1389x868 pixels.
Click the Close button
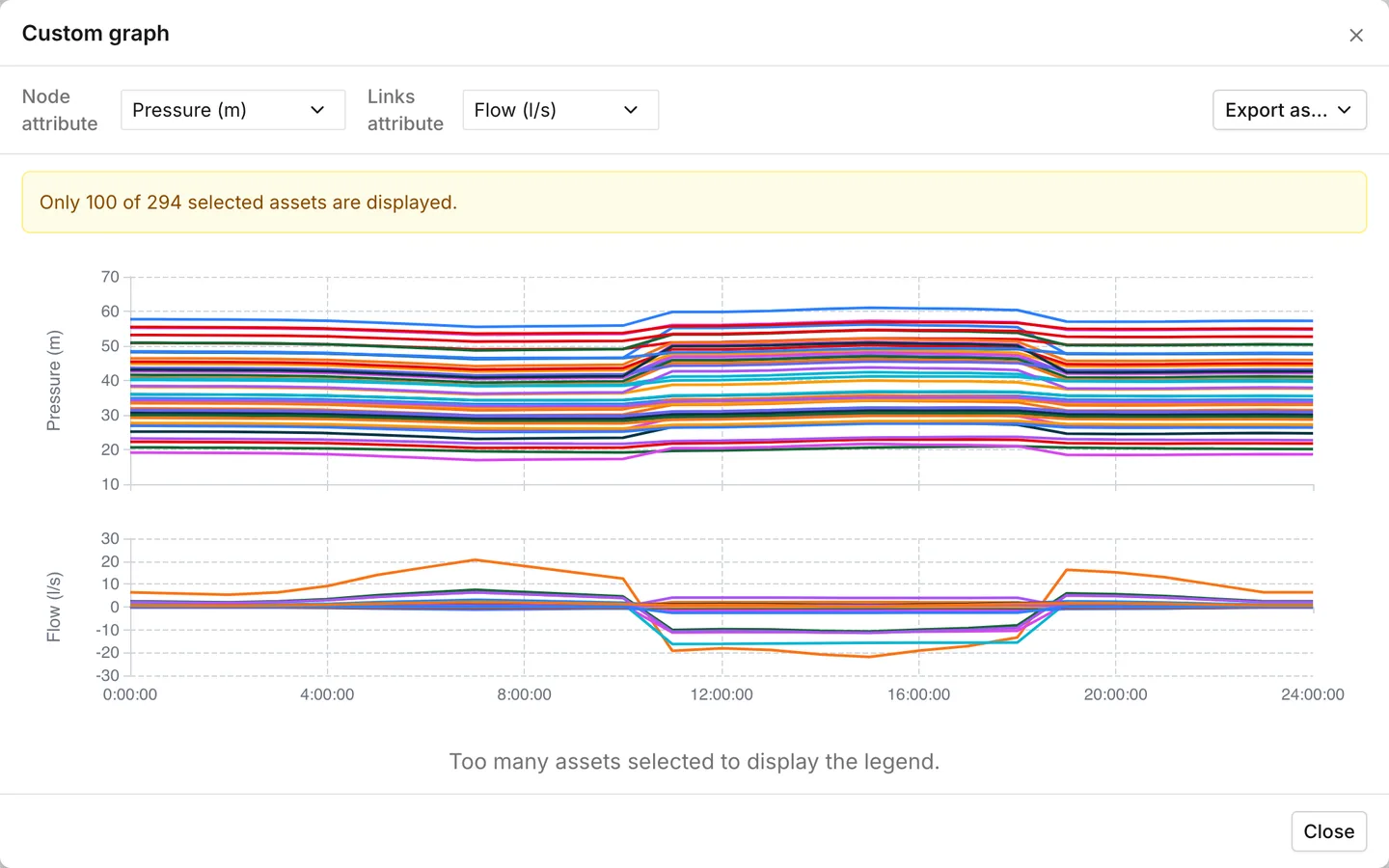coord(1328,831)
